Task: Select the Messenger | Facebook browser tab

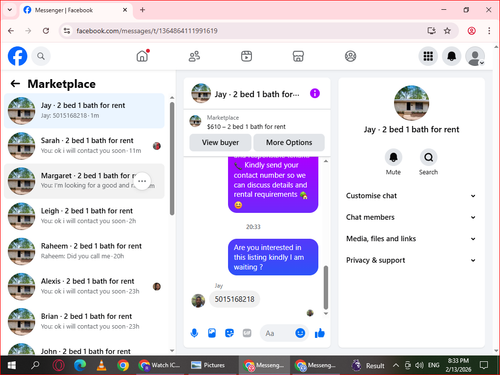Action: [76, 10]
